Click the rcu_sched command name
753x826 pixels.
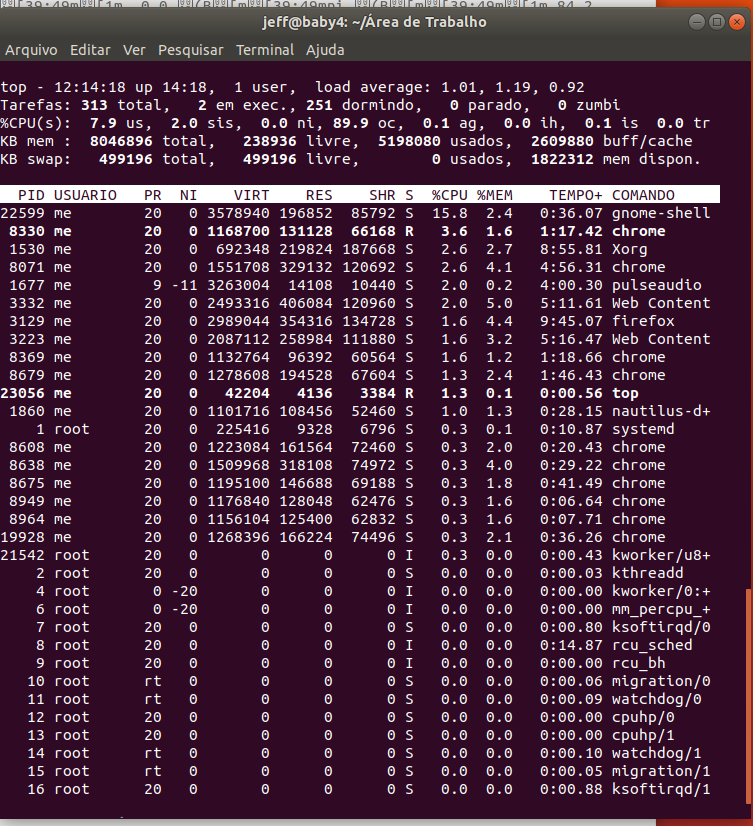(x=652, y=645)
